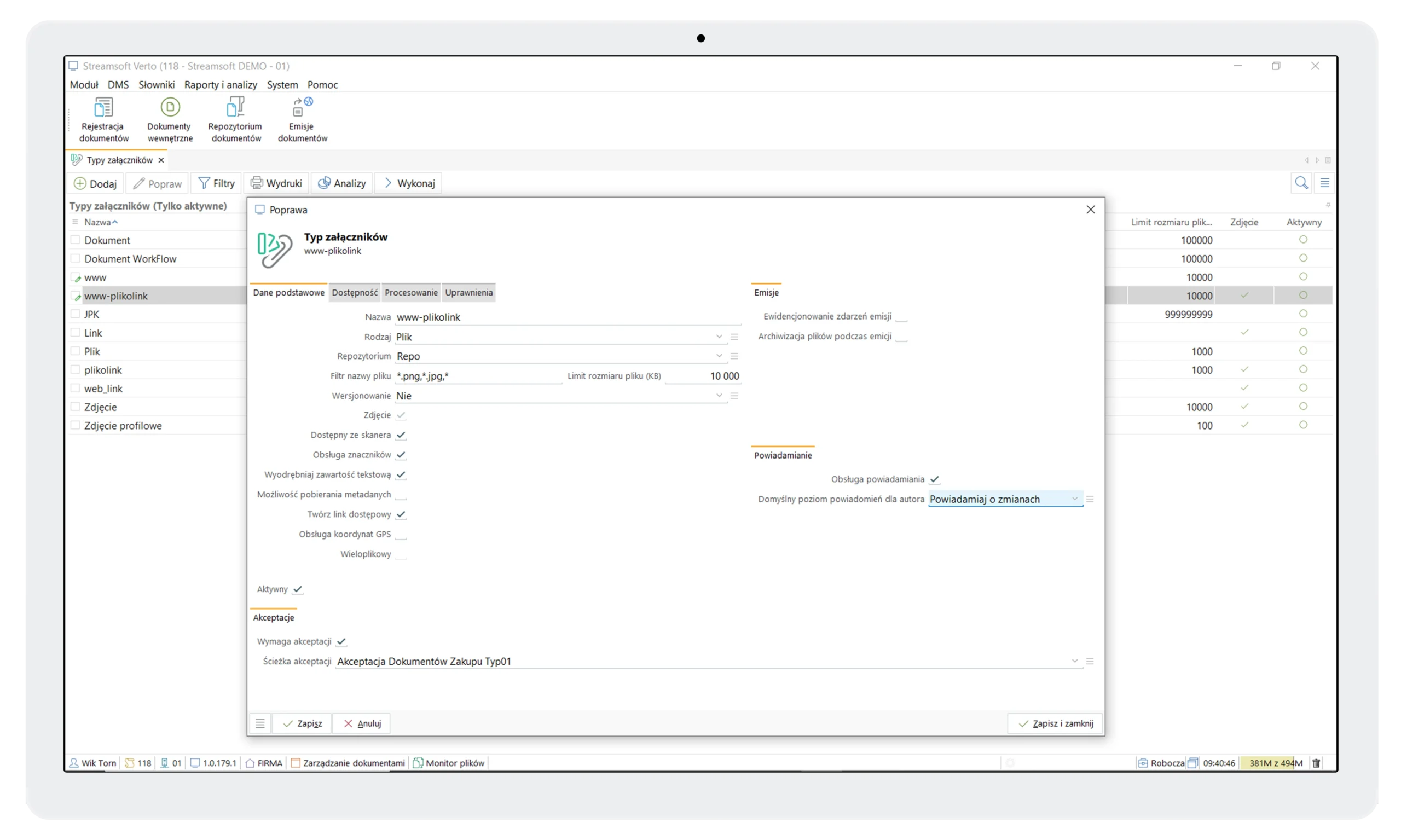Expand the Wersjonowanie dropdown
The height and width of the screenshot is (840, 1401).
tap(719, 396)
